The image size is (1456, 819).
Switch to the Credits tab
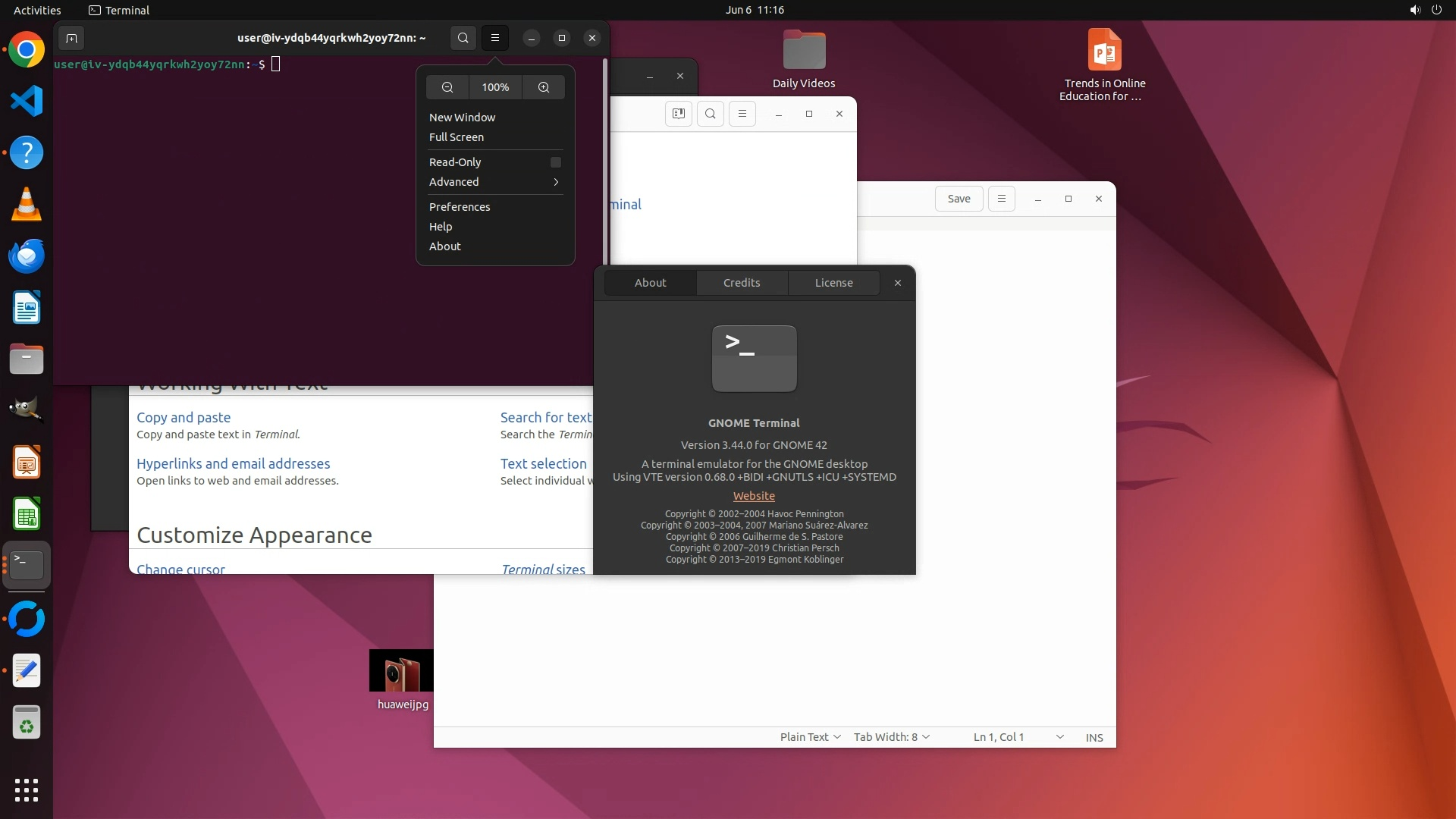coord(742,283)
